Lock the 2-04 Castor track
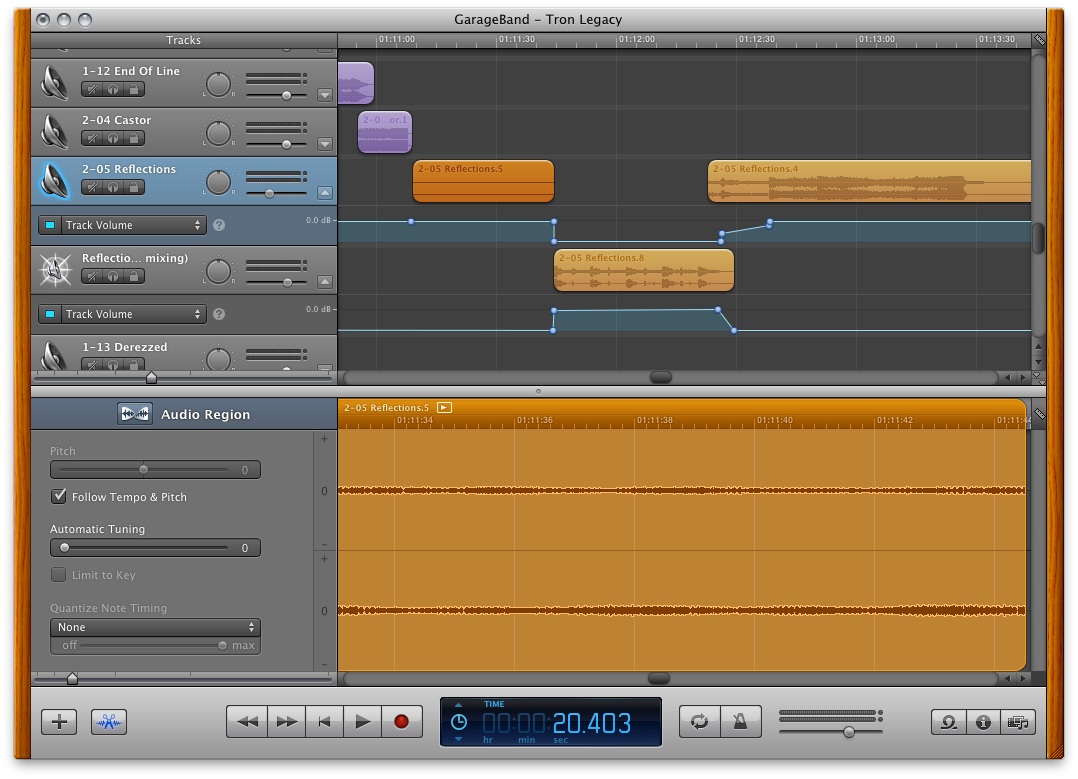Viewport: 1078px width, 779px height. (x=134, y=138)
